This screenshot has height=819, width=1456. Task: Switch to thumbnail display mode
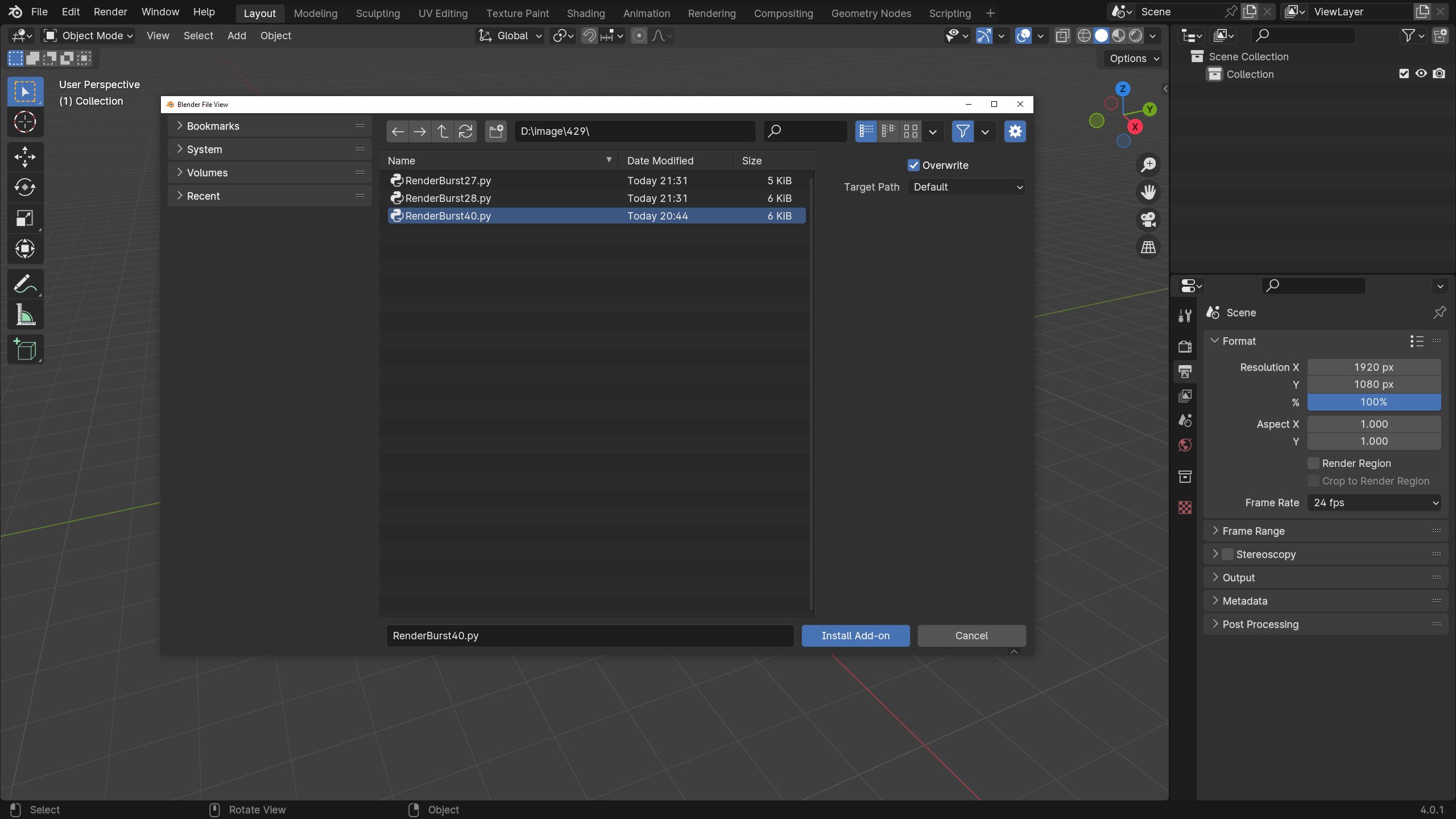911,131
